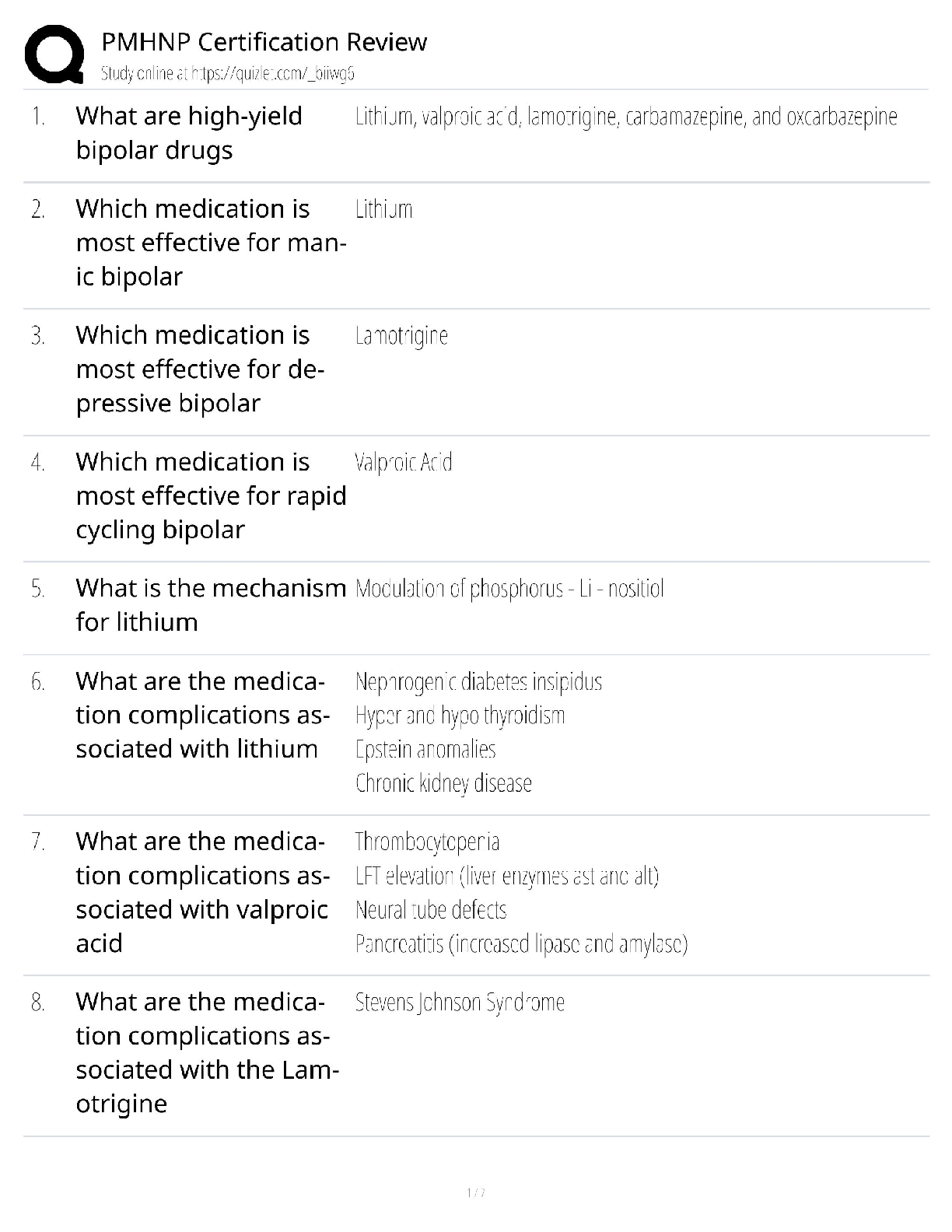Click the Modulation of phosphorus answer
The width and height of the screenshot is (952, 1232).
[x=509, y=589]
